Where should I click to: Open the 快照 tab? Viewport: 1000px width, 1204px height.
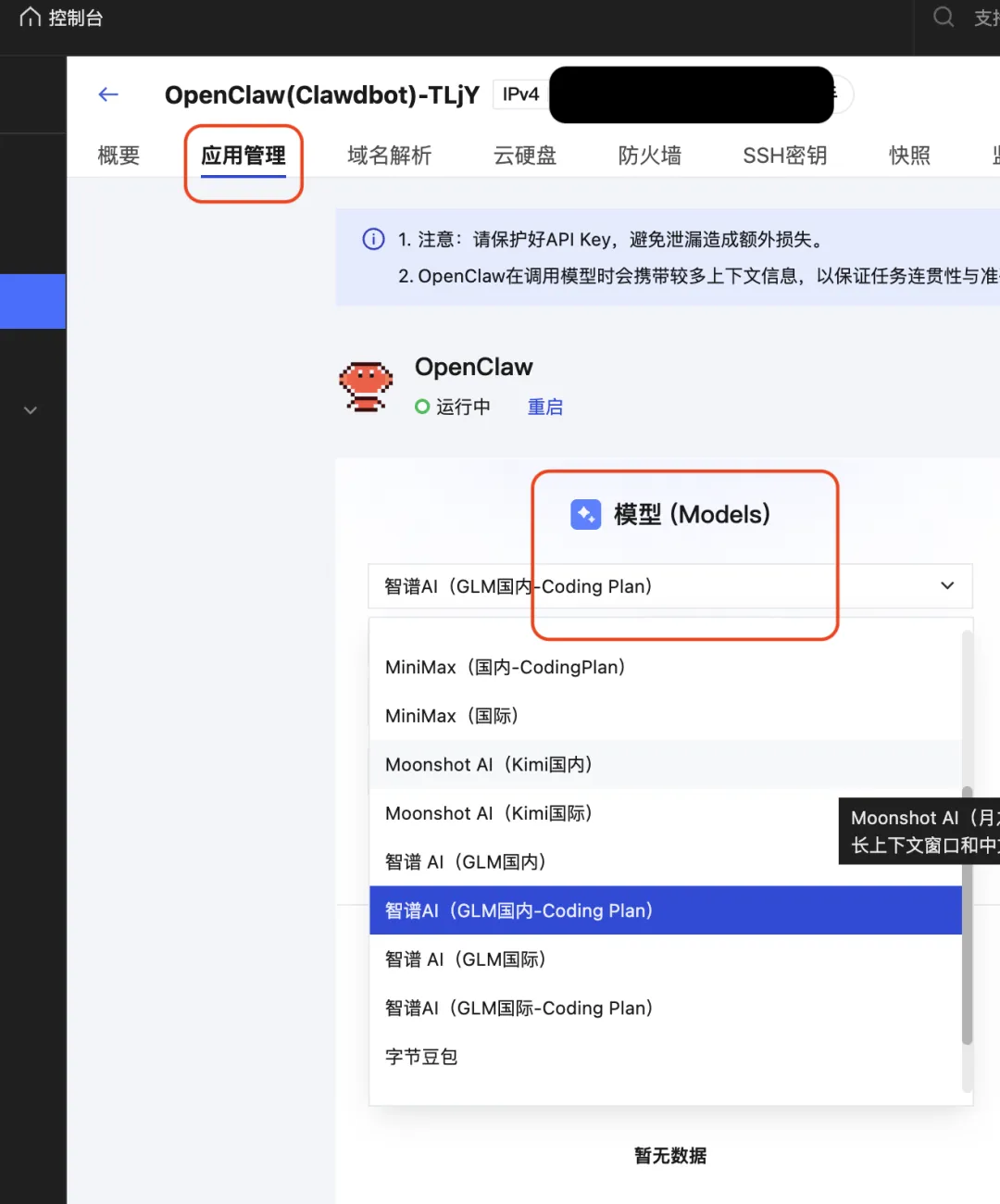pos(910,156)
